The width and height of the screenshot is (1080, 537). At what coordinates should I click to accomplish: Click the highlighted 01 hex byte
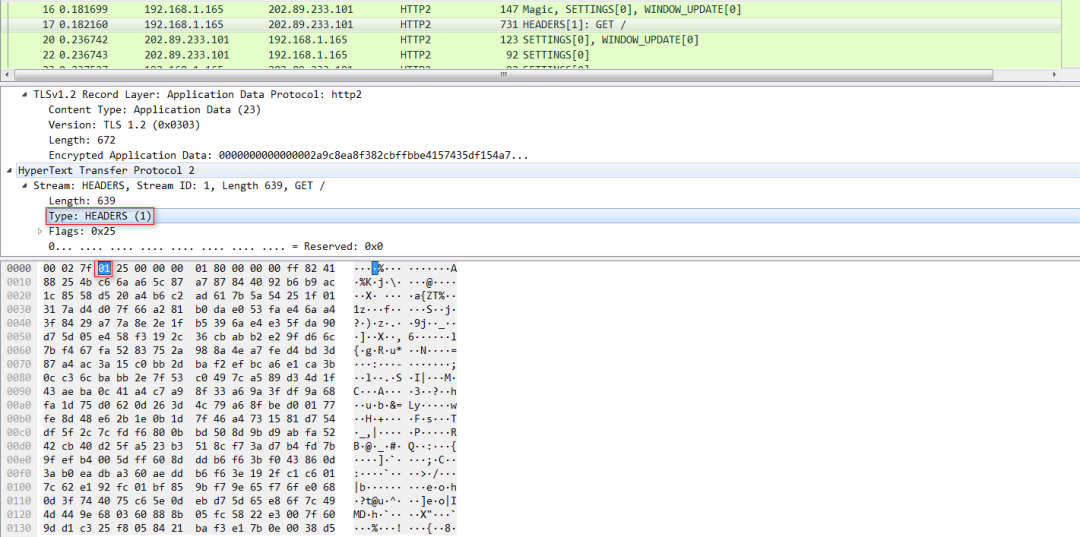pyautogui.click(x=104, y=268)
